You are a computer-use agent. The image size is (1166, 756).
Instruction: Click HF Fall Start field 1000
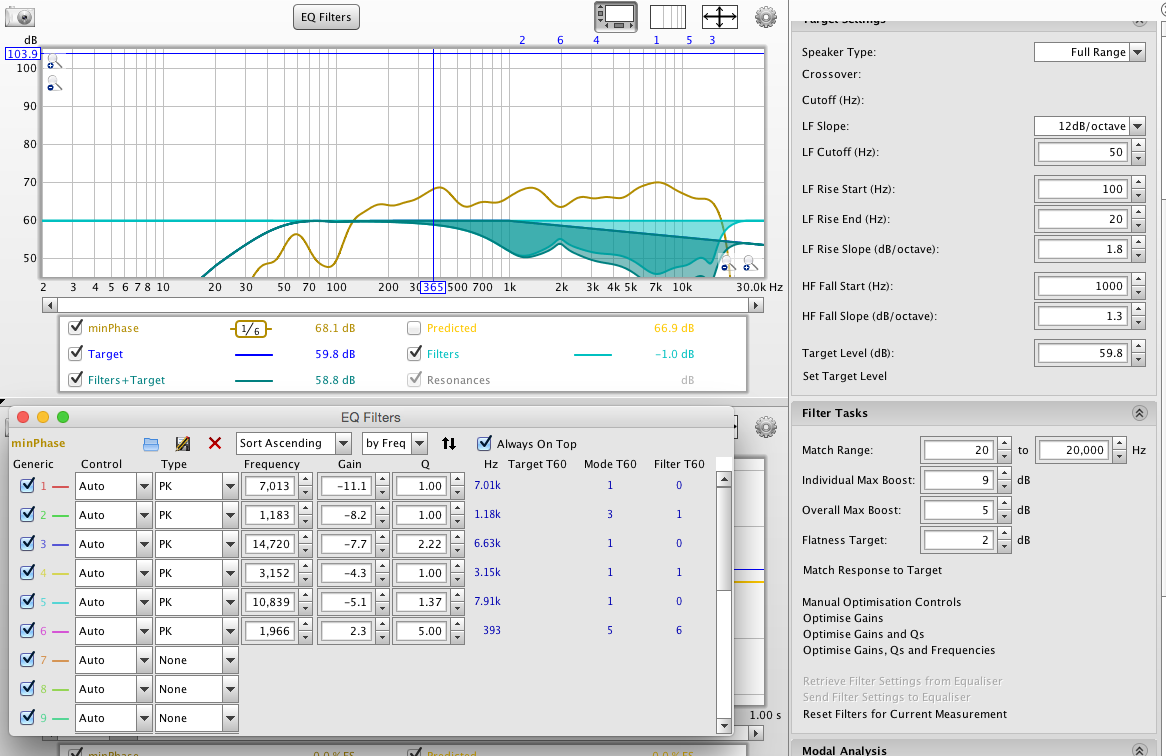pos(1083,286)
